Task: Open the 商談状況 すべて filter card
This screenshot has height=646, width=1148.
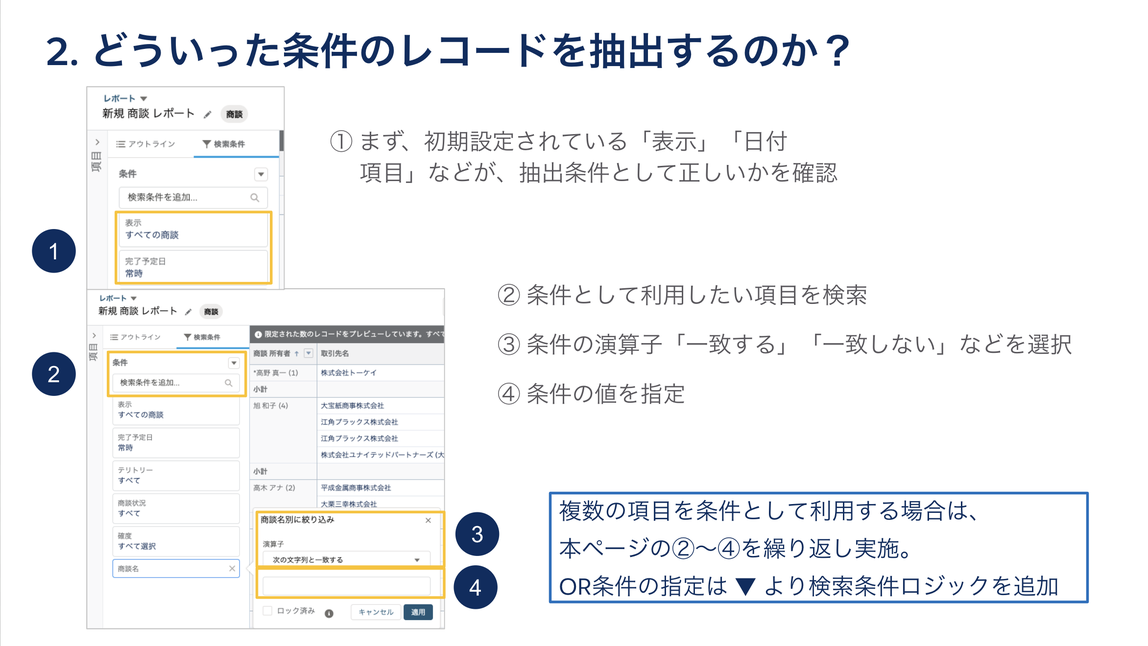Action: coord(175,508)
